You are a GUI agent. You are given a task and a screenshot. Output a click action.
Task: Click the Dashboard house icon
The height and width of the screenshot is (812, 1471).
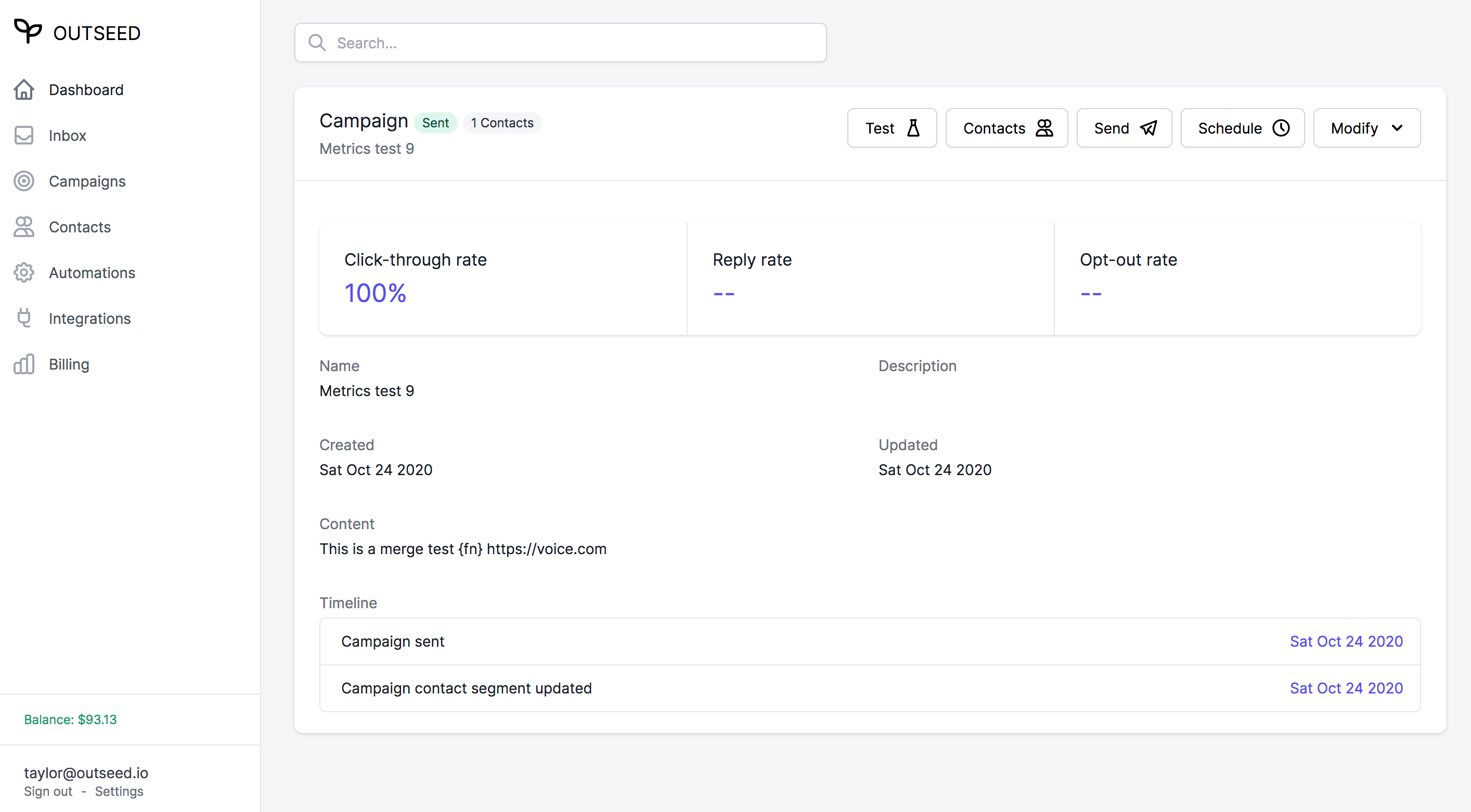pyautogui.click(x=24, y=89)
